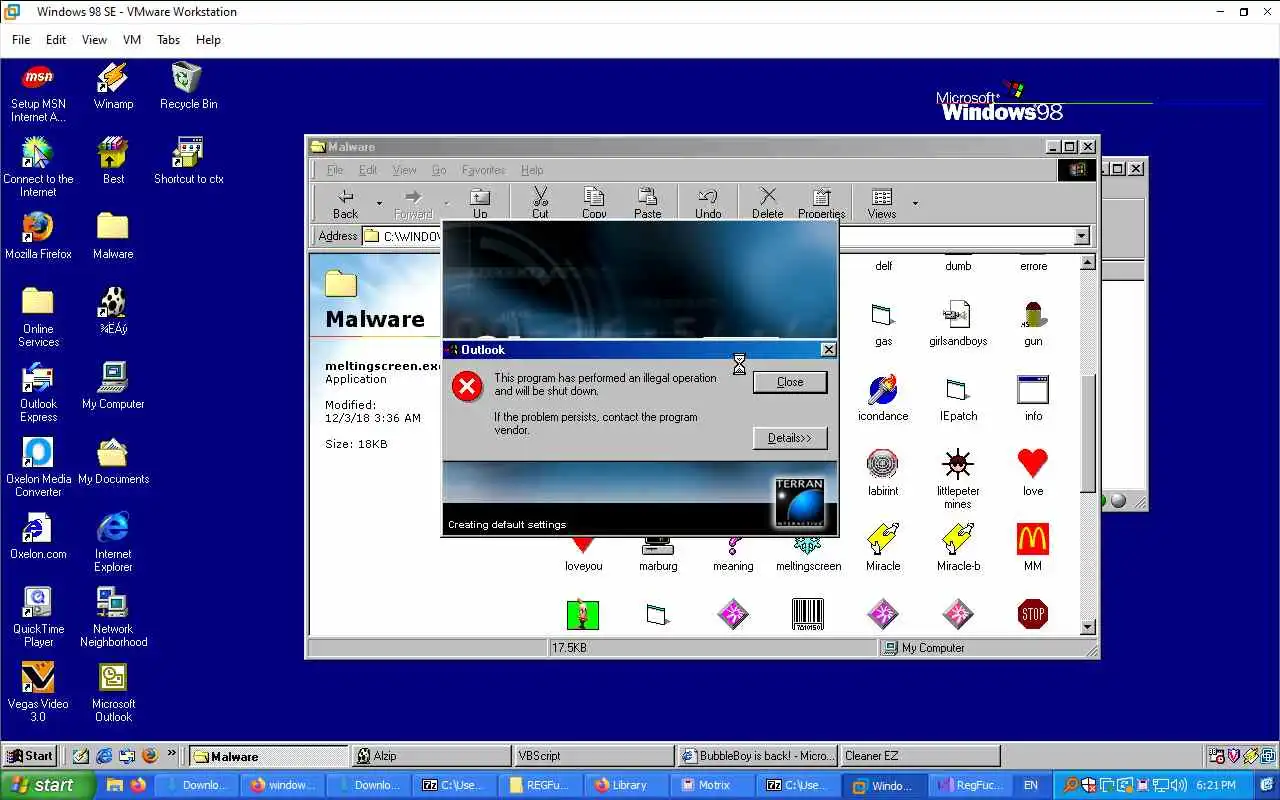Open the Winamp desktop icon
1280x800 pixels.
point(113,85)
